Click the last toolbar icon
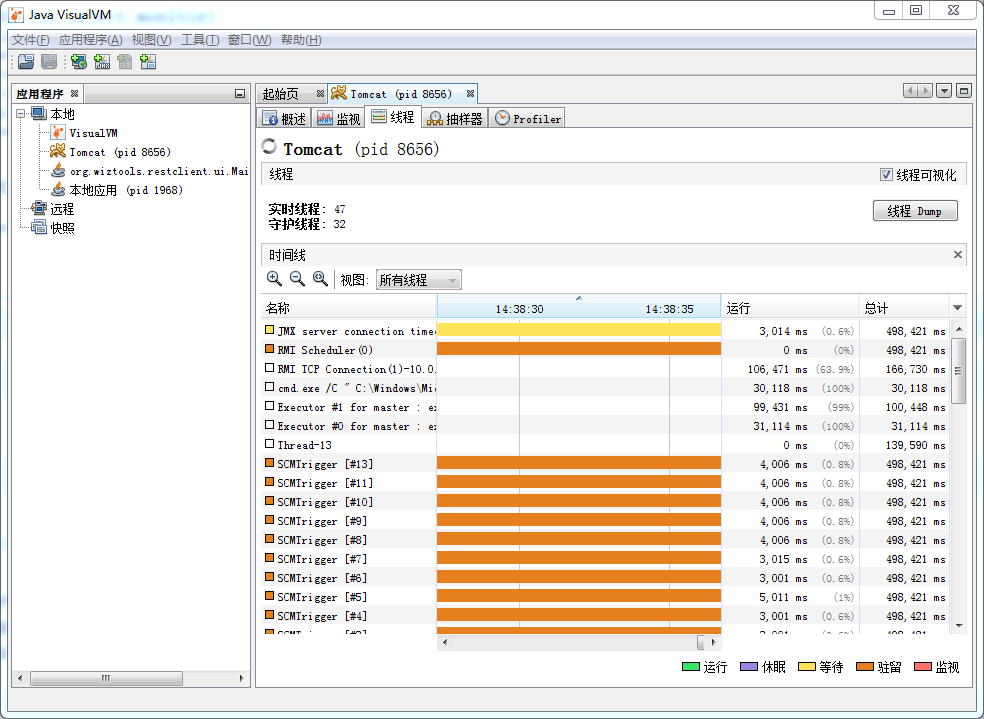Viewport: 984px width, 719px height. pyautogui.click(x=148, y=61)
